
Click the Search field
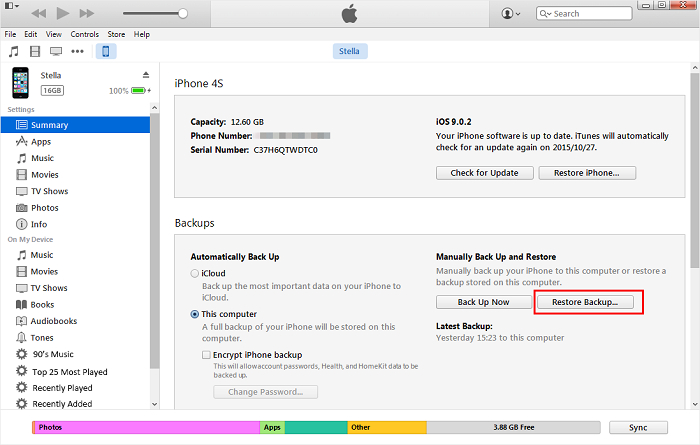click(x=584, y=13)
